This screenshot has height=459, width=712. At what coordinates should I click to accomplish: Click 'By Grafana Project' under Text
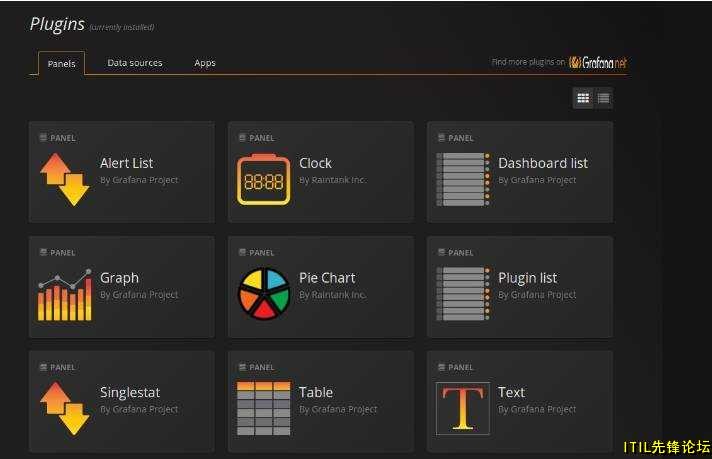(x=537, y=409)
